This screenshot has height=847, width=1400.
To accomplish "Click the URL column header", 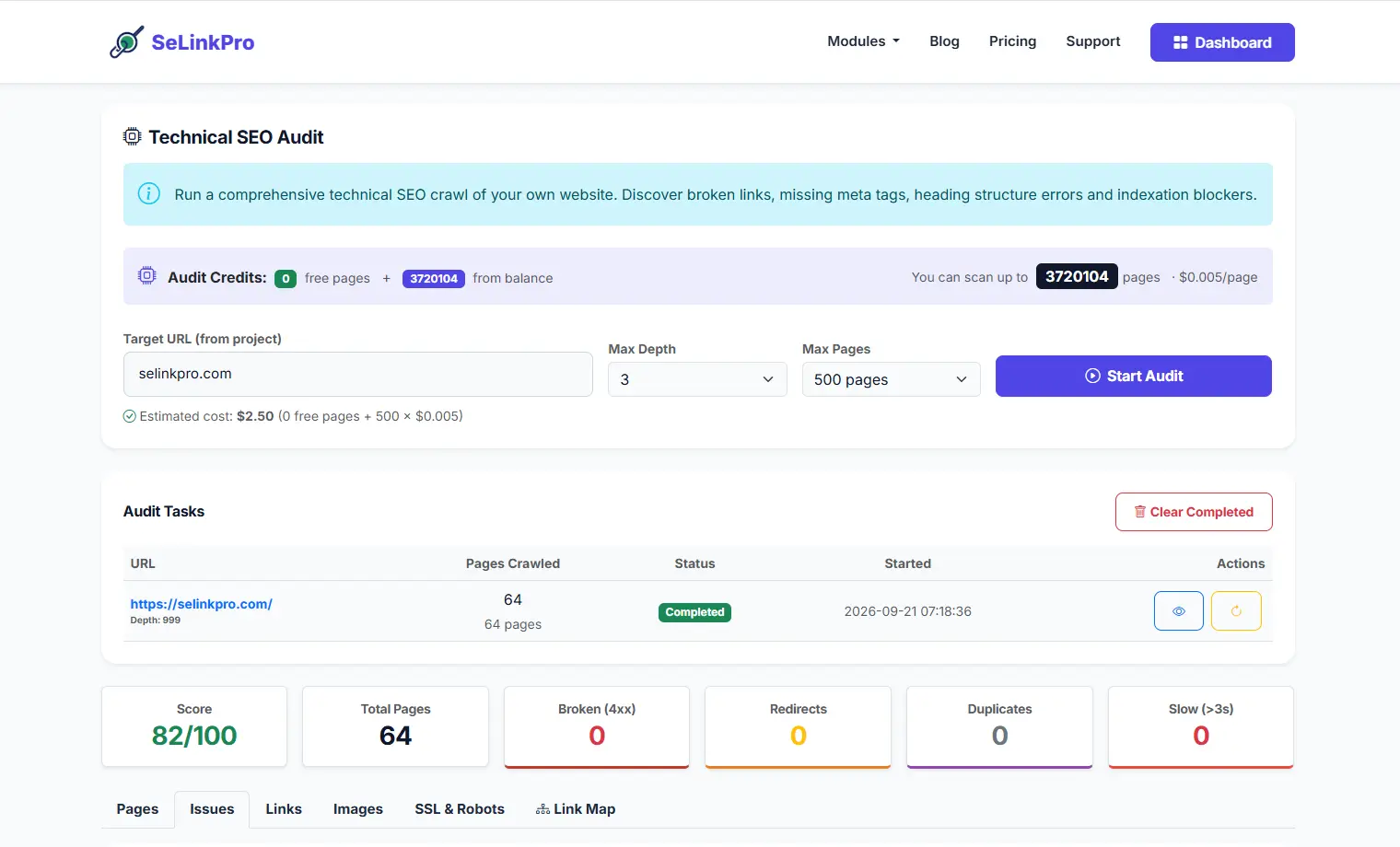I will 143,563.
